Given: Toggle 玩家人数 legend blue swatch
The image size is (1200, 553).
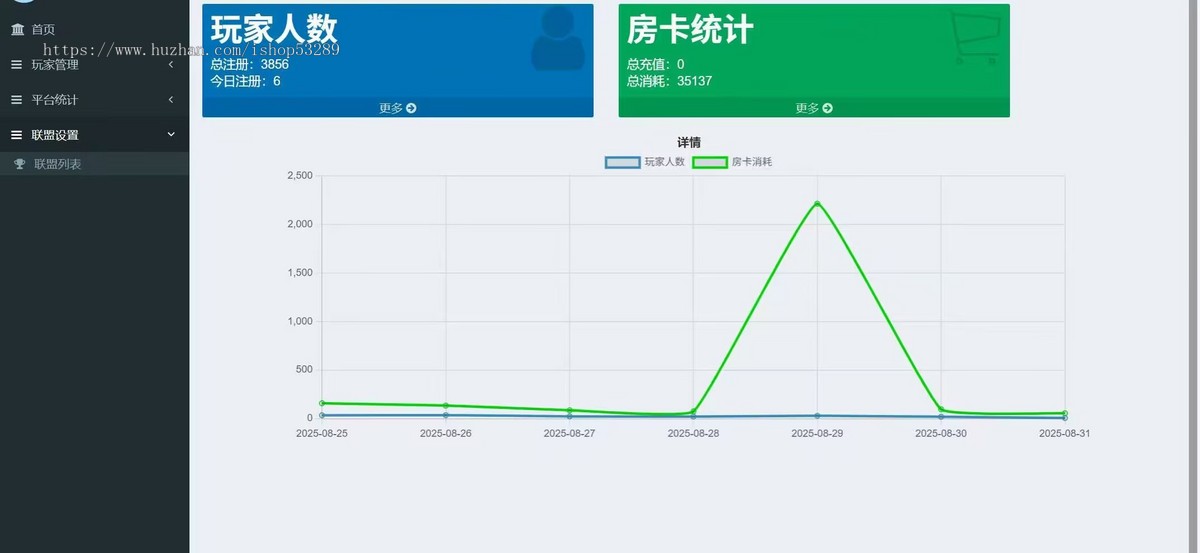Looking at the screenshot, I should (623, 161).
